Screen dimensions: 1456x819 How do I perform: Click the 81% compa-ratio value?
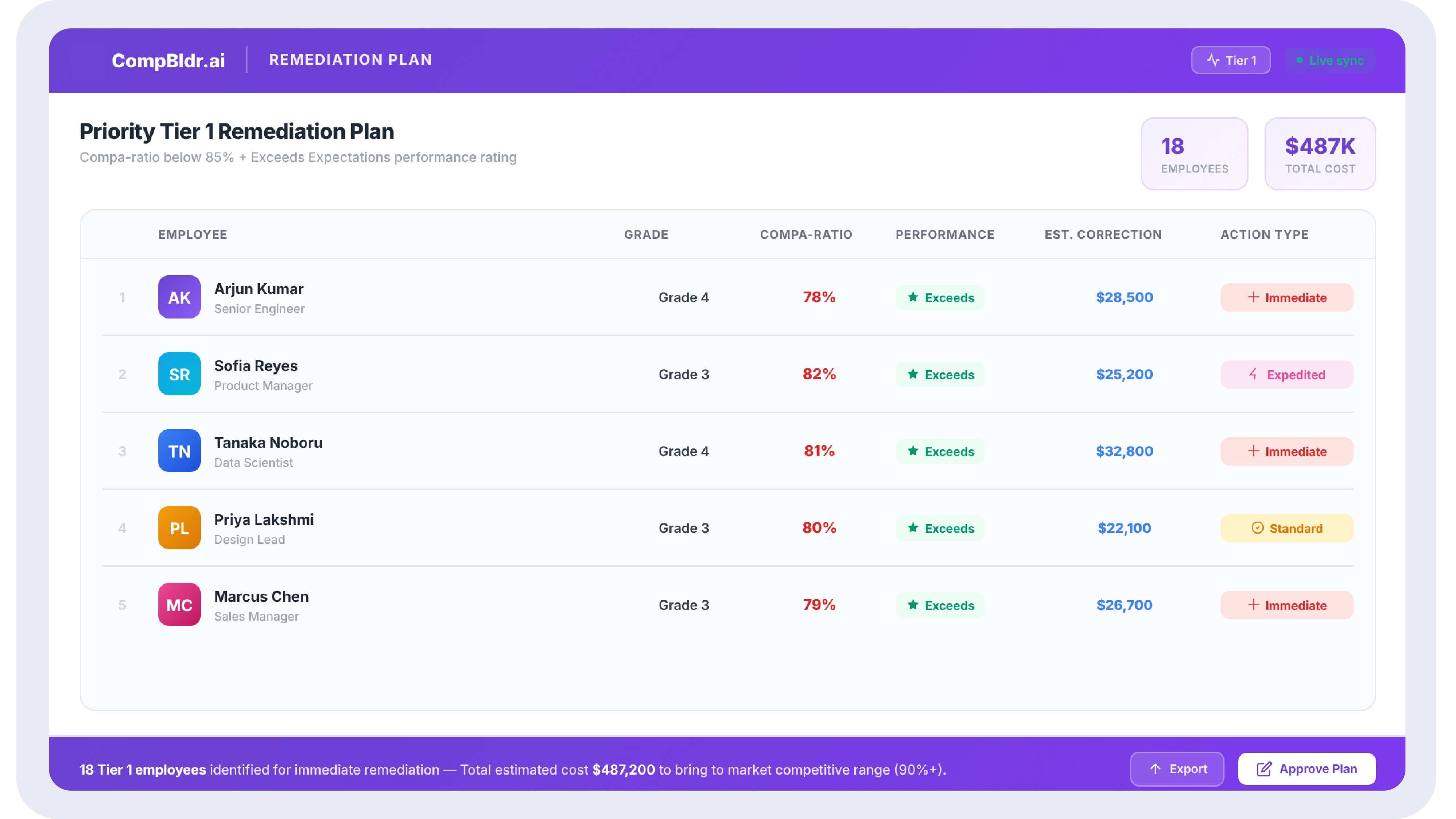click(x=819, y=451)
